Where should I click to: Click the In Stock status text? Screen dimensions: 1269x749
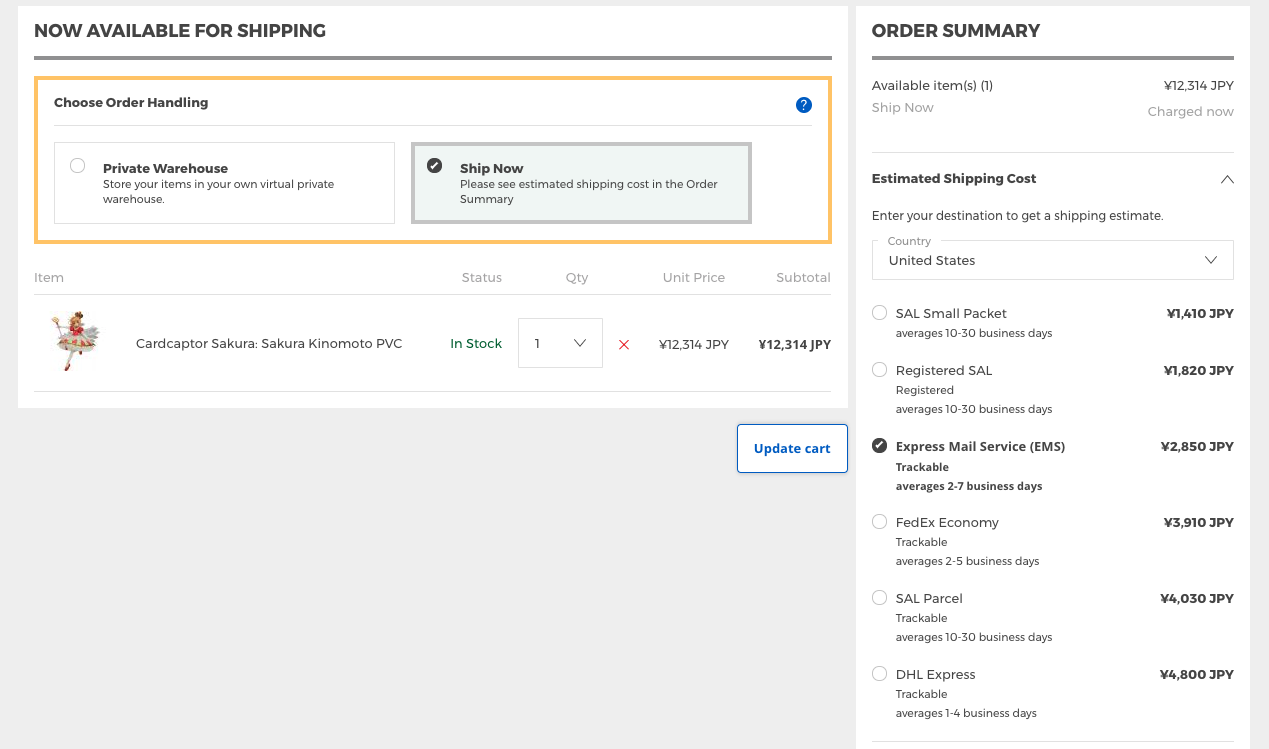pos(476,344)
